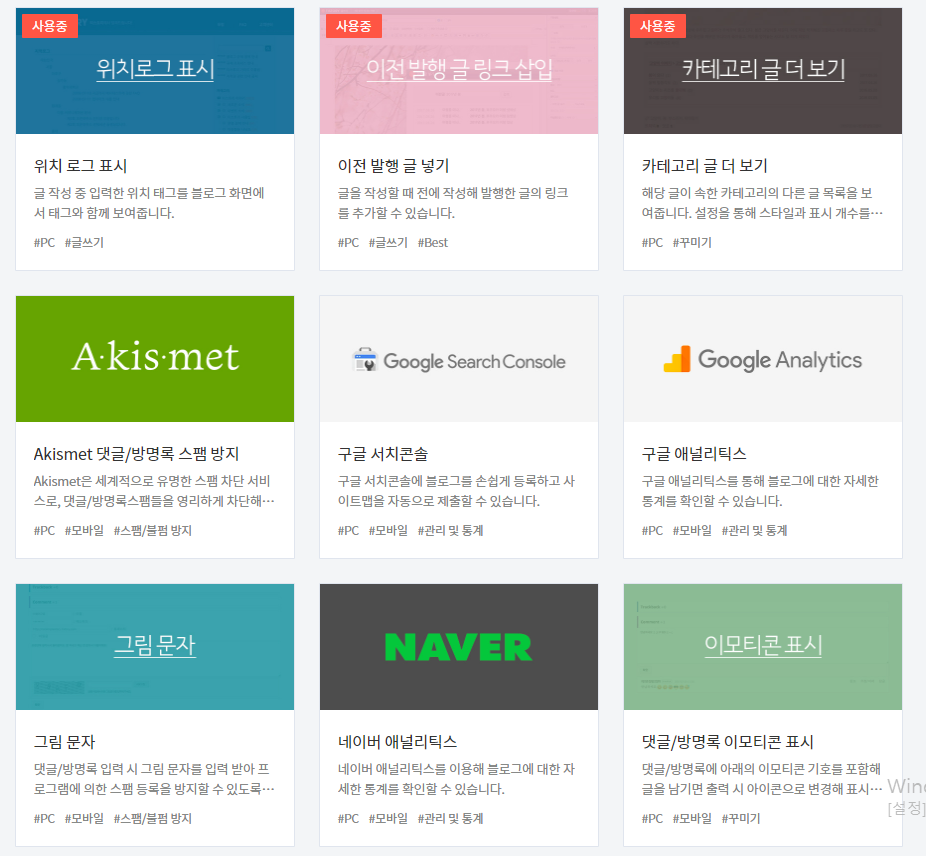This screenshot has width=926, height=856.
Task: Click #모바일 tag under 구글 서치콘솔
Action: click(x=389, y=530)
